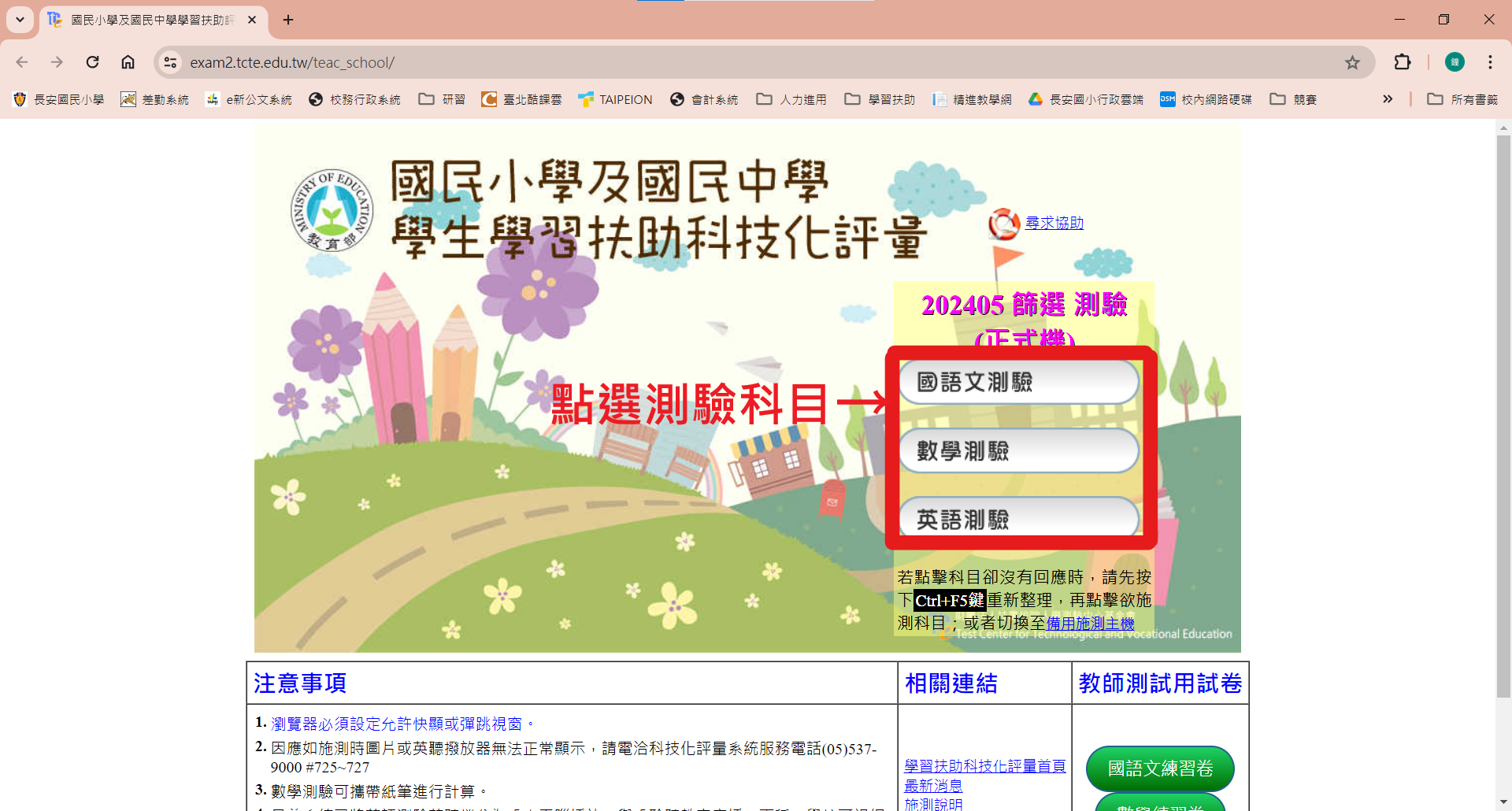
Task: Open the new tab plus button
Action: [x=288, y=20]
